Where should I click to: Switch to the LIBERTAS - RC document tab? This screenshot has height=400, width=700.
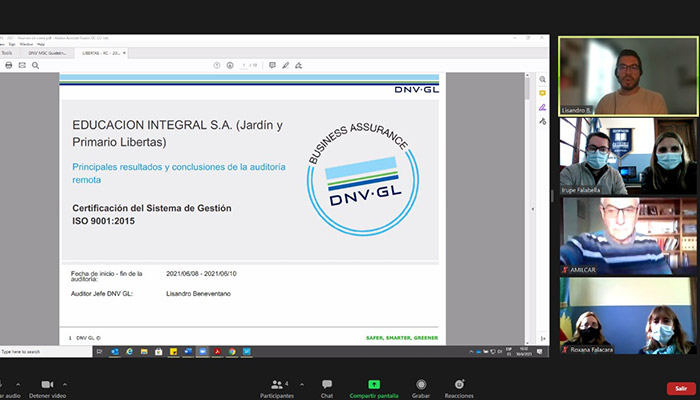[x=100, y=52]
